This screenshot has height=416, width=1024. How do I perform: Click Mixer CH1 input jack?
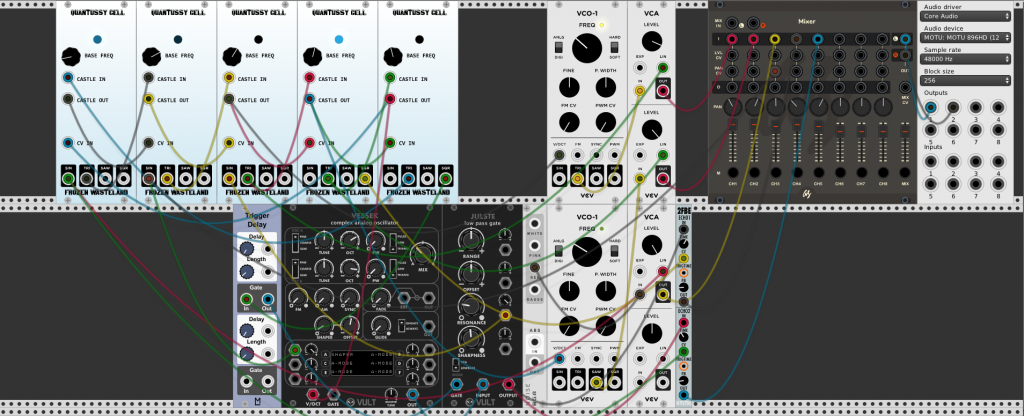[x=732, y=39]
